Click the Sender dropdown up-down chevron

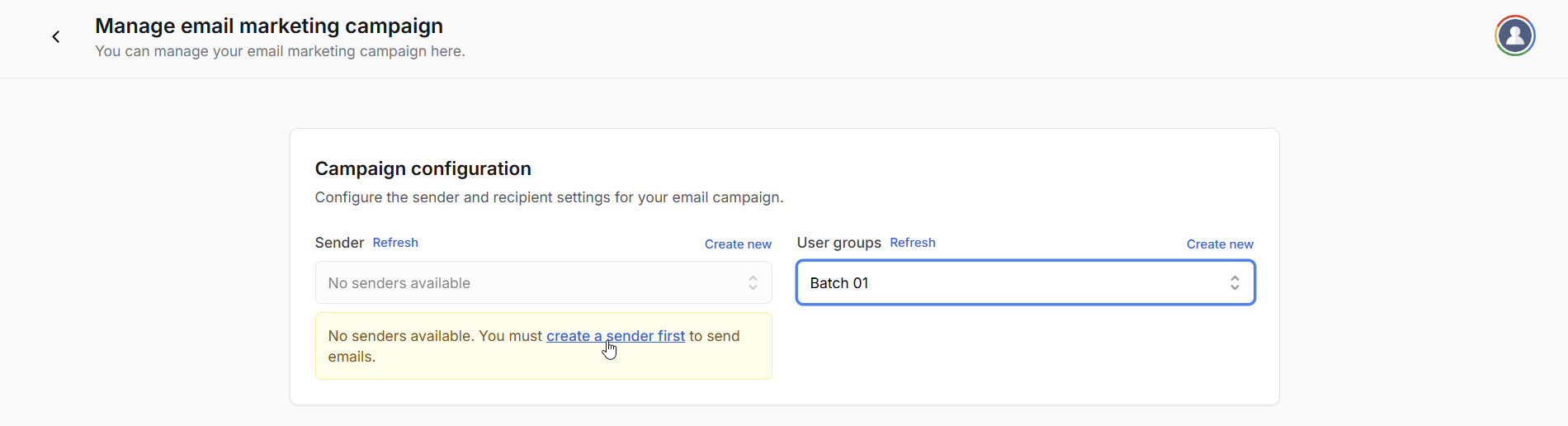click(x=753, y=283)
